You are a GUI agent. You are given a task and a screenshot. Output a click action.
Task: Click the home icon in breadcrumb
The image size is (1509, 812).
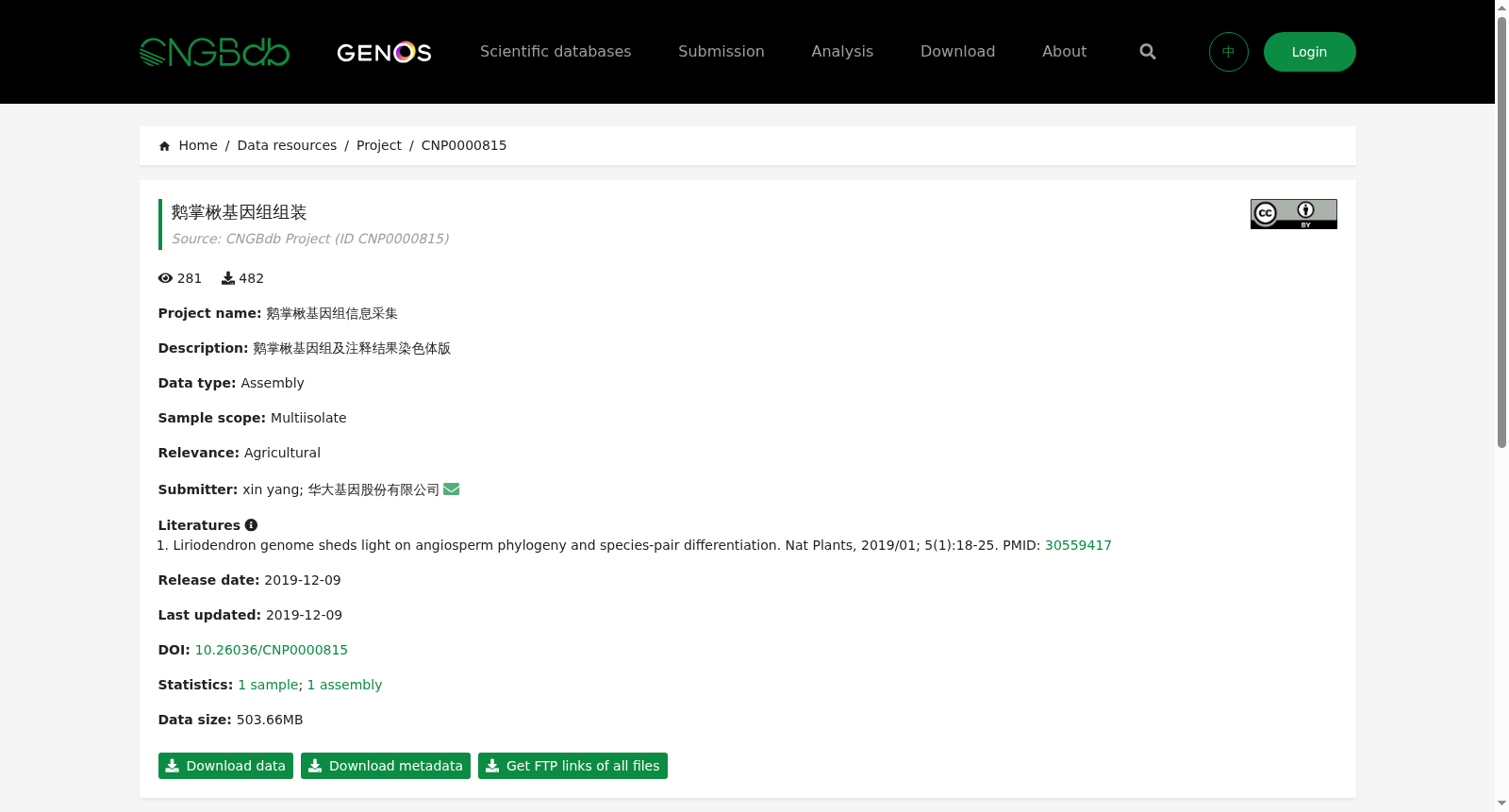[x=165, y=146]
